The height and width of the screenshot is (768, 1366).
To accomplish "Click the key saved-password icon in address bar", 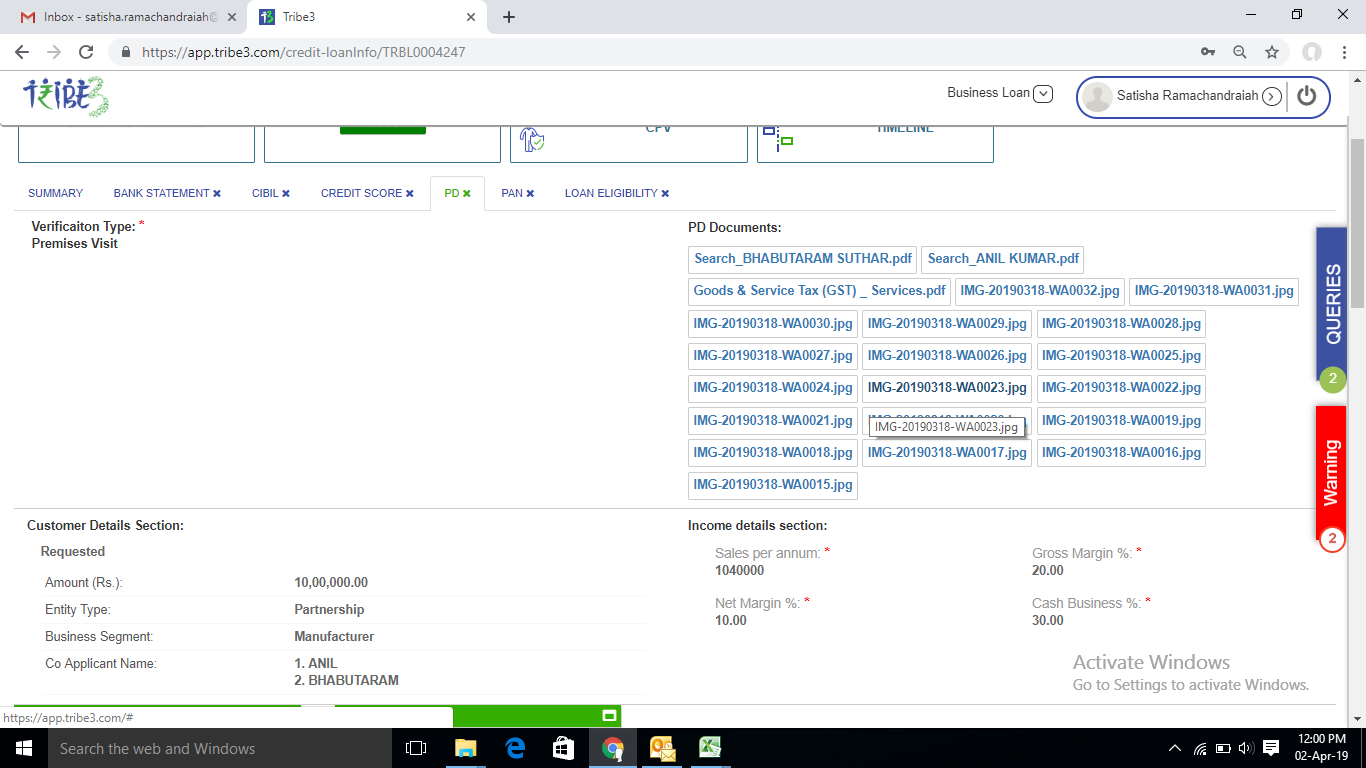I will click(x=1208, y=52).
